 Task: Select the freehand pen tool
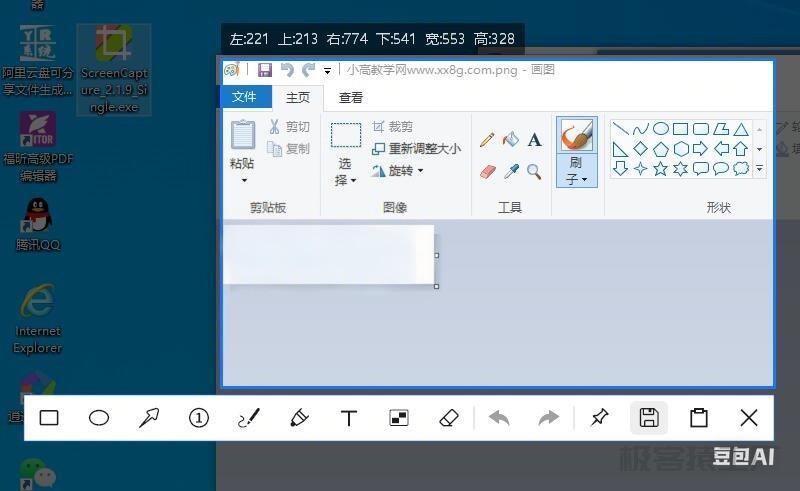pyautogui.click(x=249, y=418)
